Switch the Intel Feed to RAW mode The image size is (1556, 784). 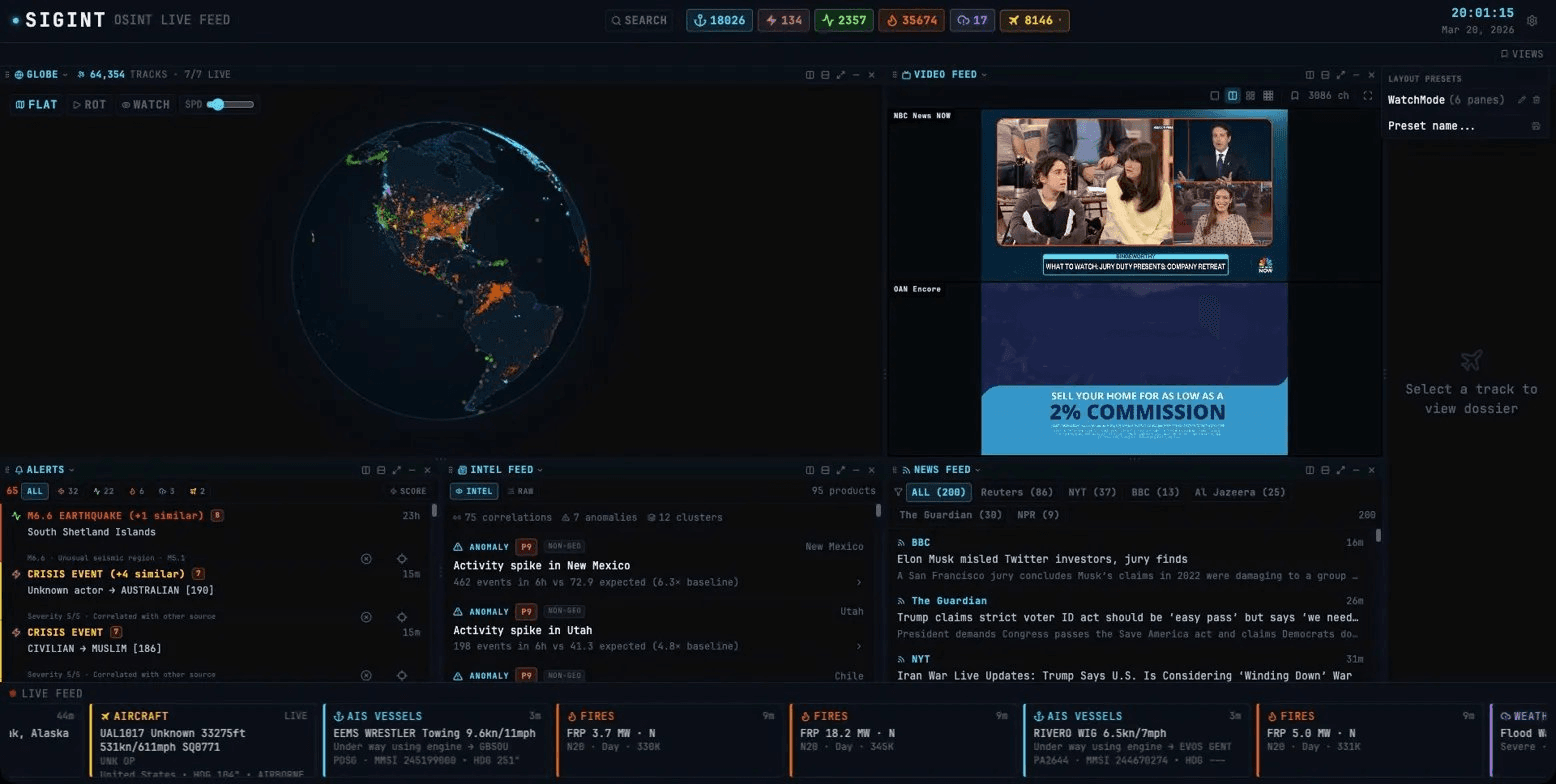[x=525, y=491]
